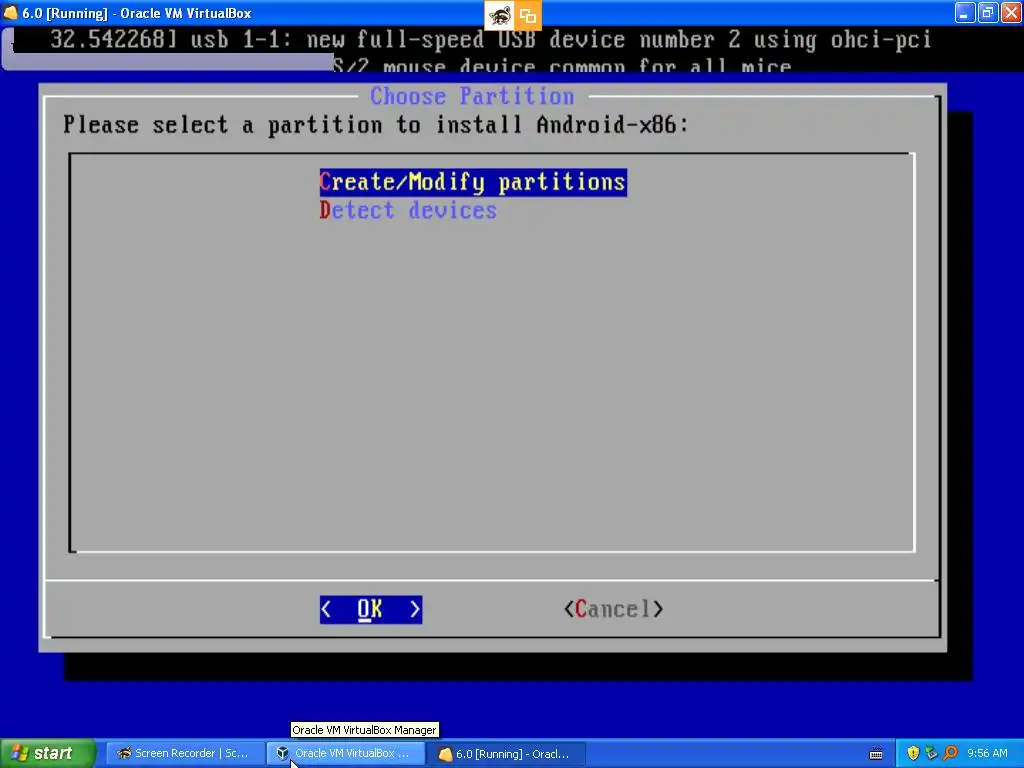1024x768 pixels.
Task: Click the Choose Partition dialog title
Action: pos(472,97)
